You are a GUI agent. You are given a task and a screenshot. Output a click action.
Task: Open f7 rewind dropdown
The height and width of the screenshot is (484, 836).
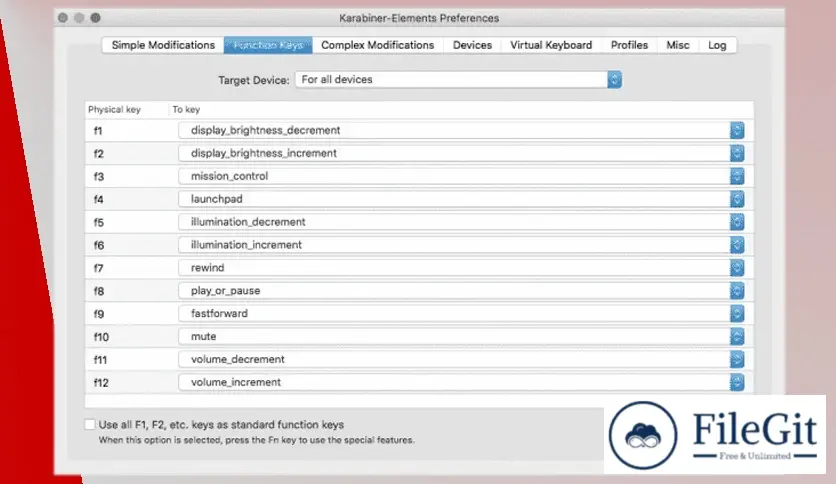[x=461, y=268]
